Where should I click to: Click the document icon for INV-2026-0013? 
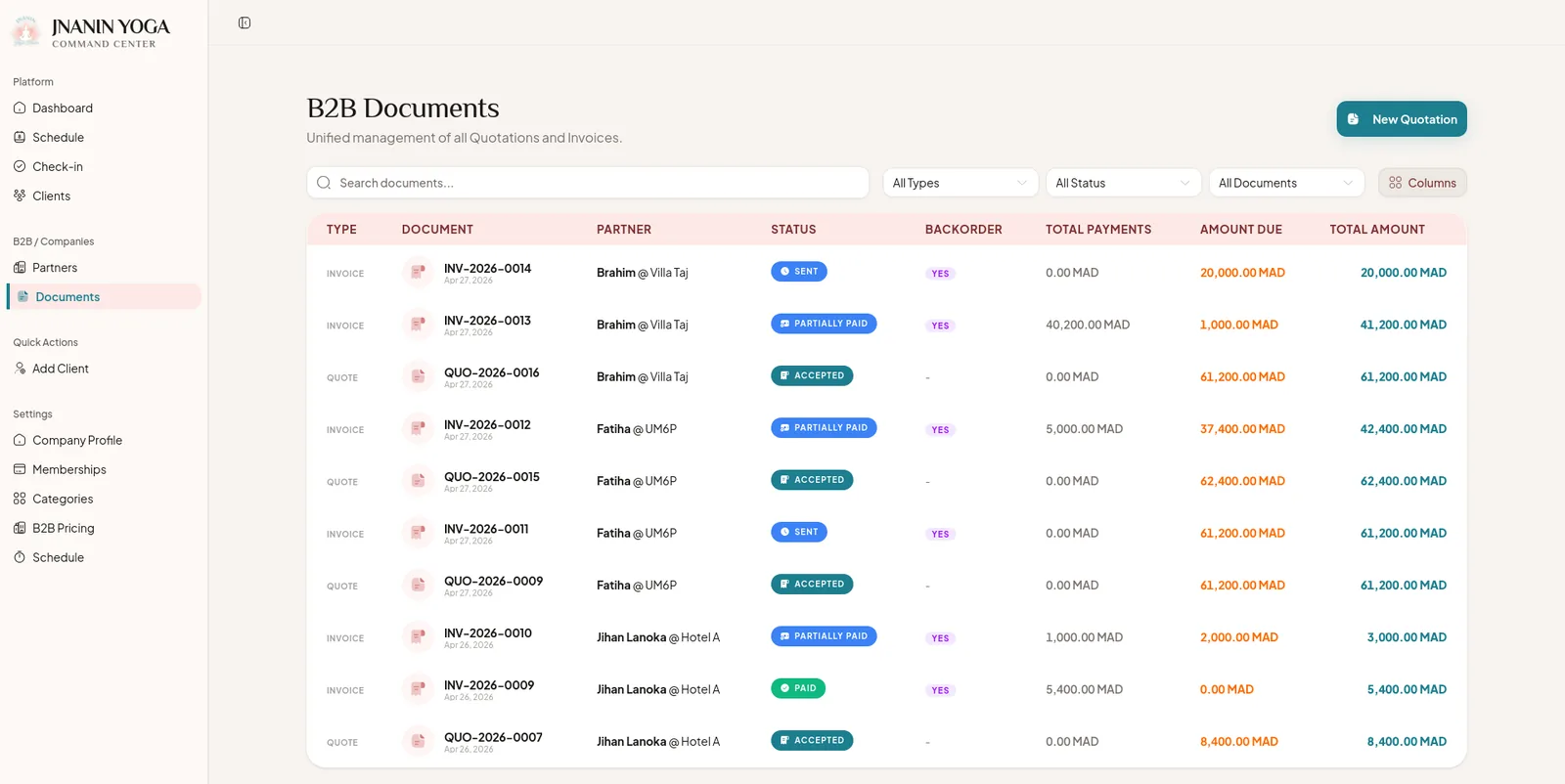[418, 325]
